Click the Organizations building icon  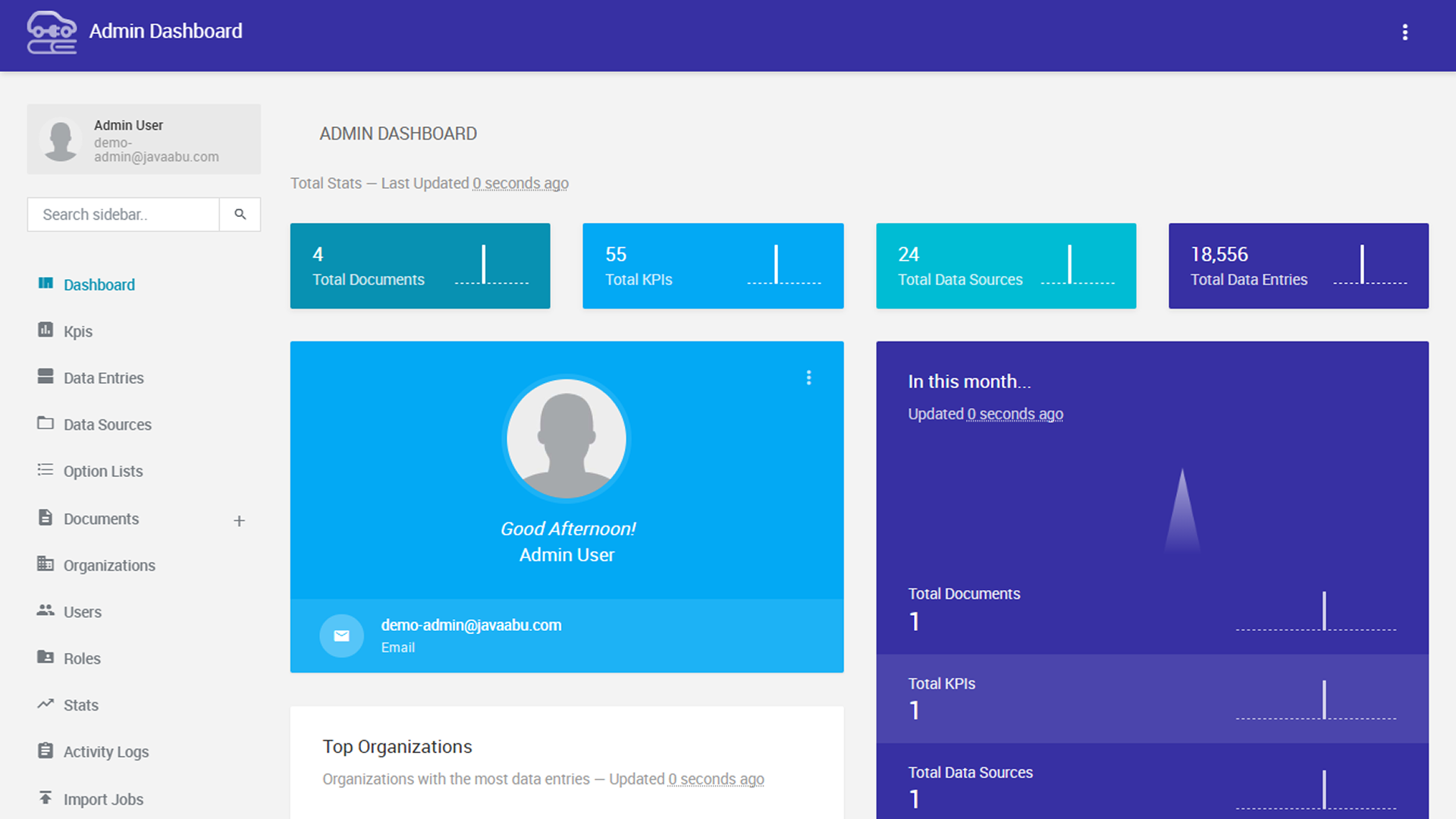[x=45, y=564]
